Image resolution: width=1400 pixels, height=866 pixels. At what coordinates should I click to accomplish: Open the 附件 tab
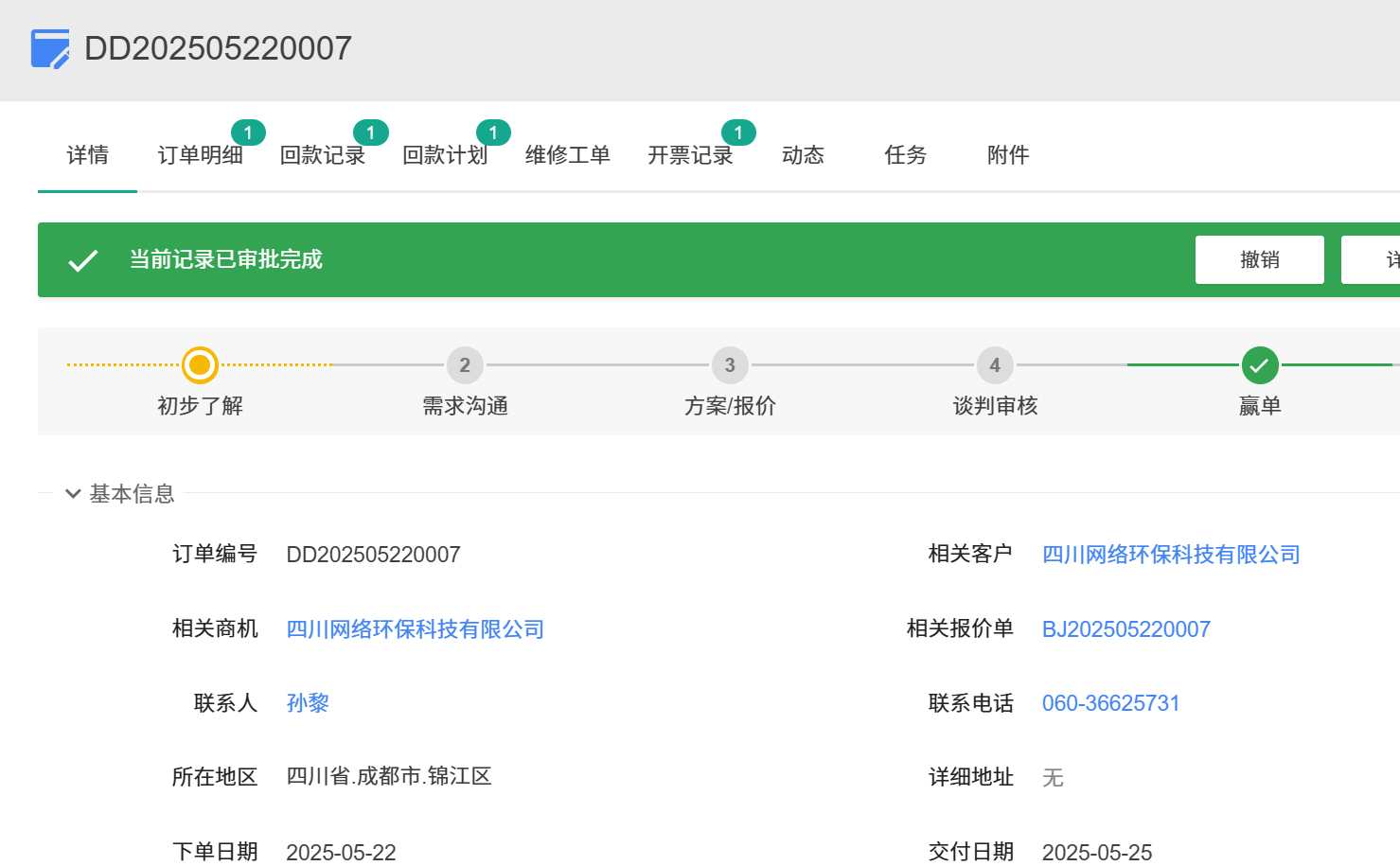click(1007, 155)
